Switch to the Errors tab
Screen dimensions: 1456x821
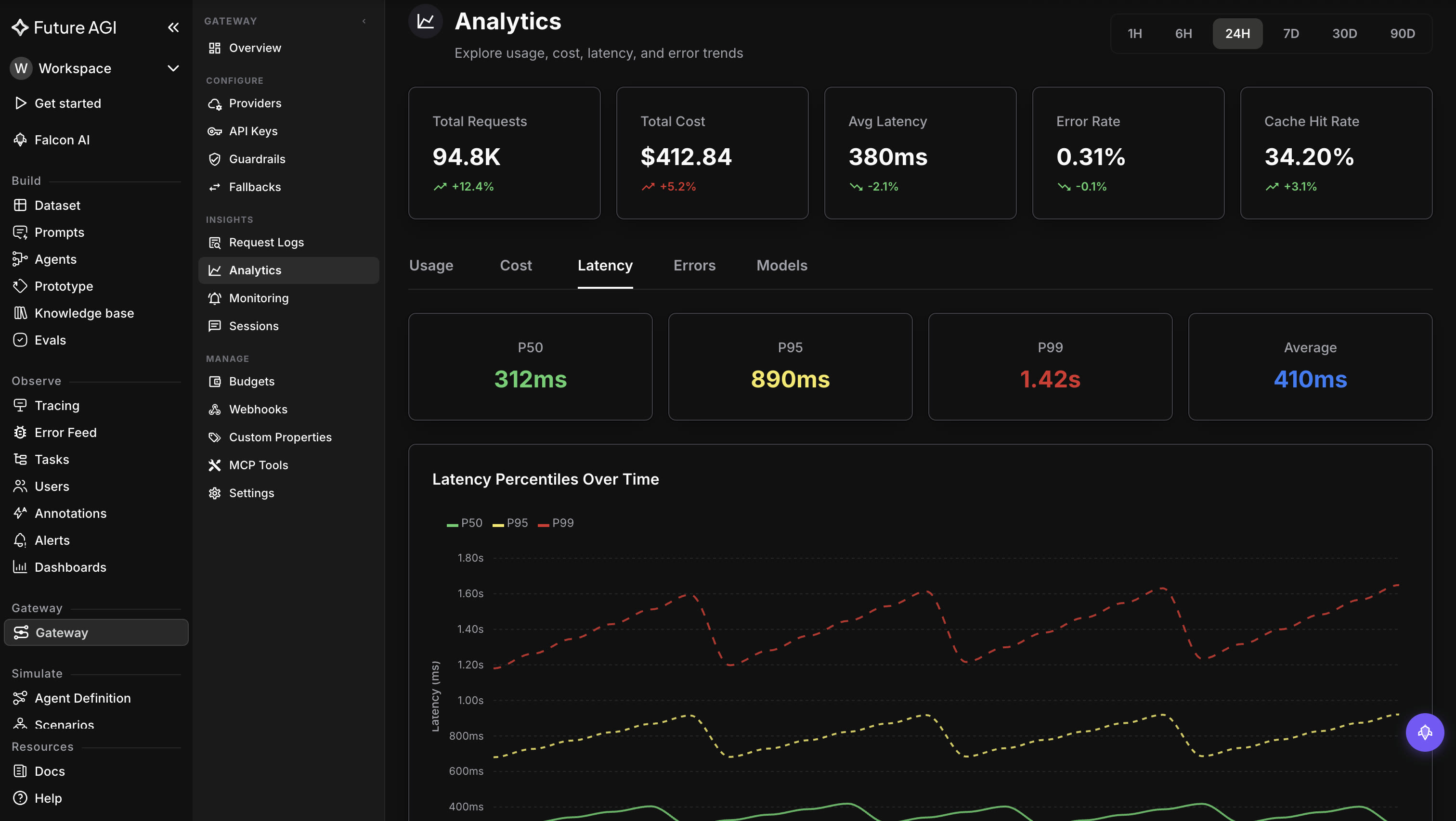point(694,266)
